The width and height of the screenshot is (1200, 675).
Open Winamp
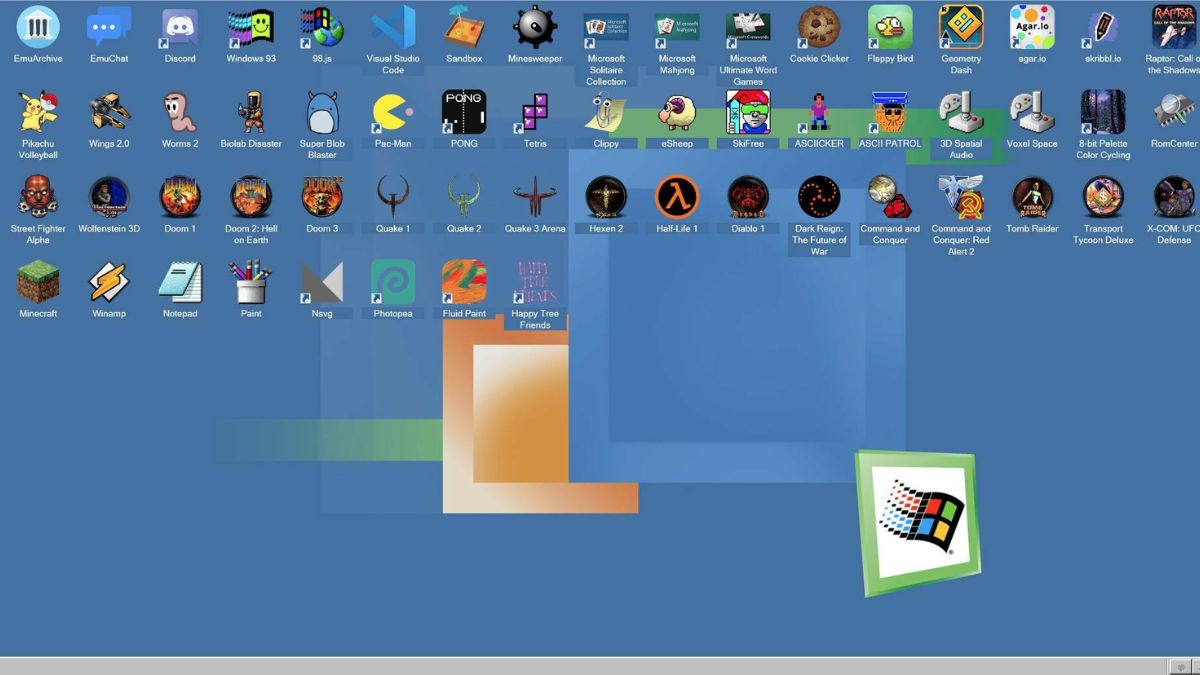109,282
